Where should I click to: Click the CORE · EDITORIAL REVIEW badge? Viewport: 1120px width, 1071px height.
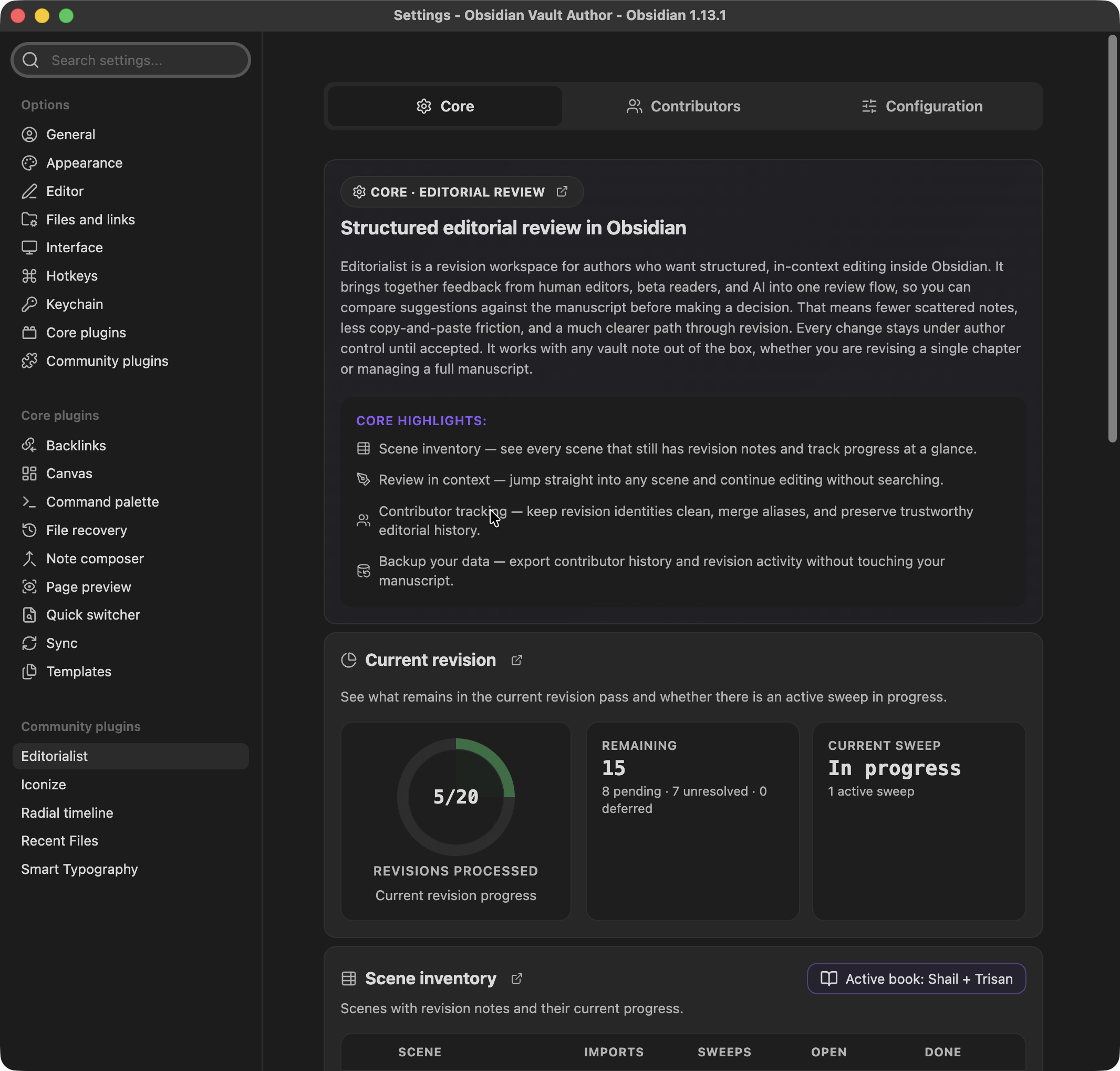coord(462,192)
